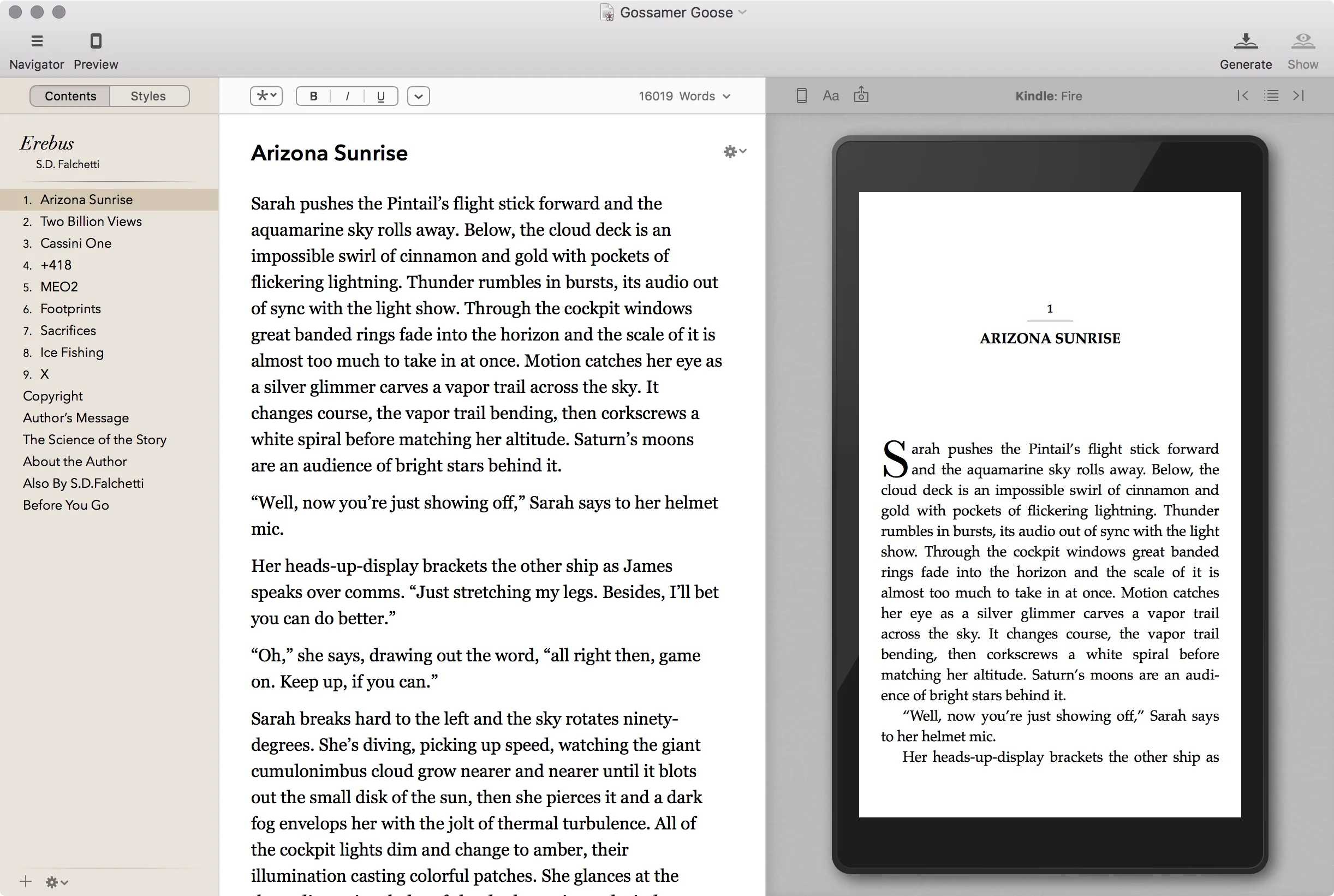Go to the next preview page
The image size is (1334, 896).
[1299, 95]
